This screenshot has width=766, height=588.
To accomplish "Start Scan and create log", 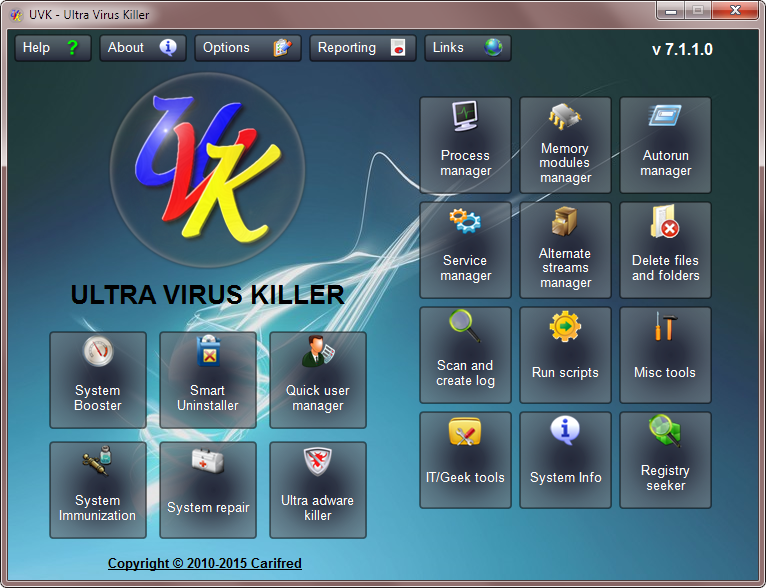I will coord(465,354).
